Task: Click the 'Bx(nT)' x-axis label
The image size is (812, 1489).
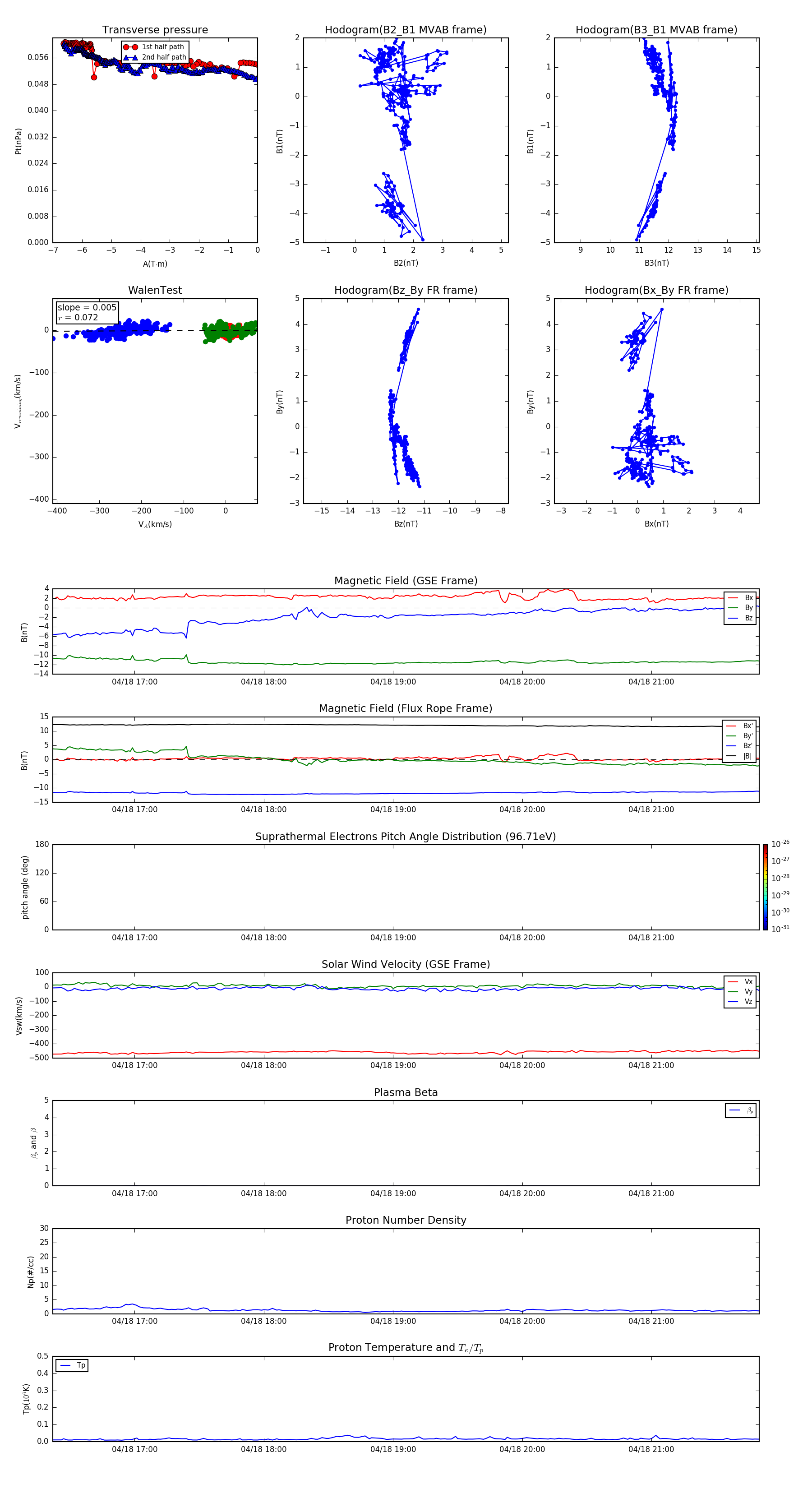Action: (656, 524)
